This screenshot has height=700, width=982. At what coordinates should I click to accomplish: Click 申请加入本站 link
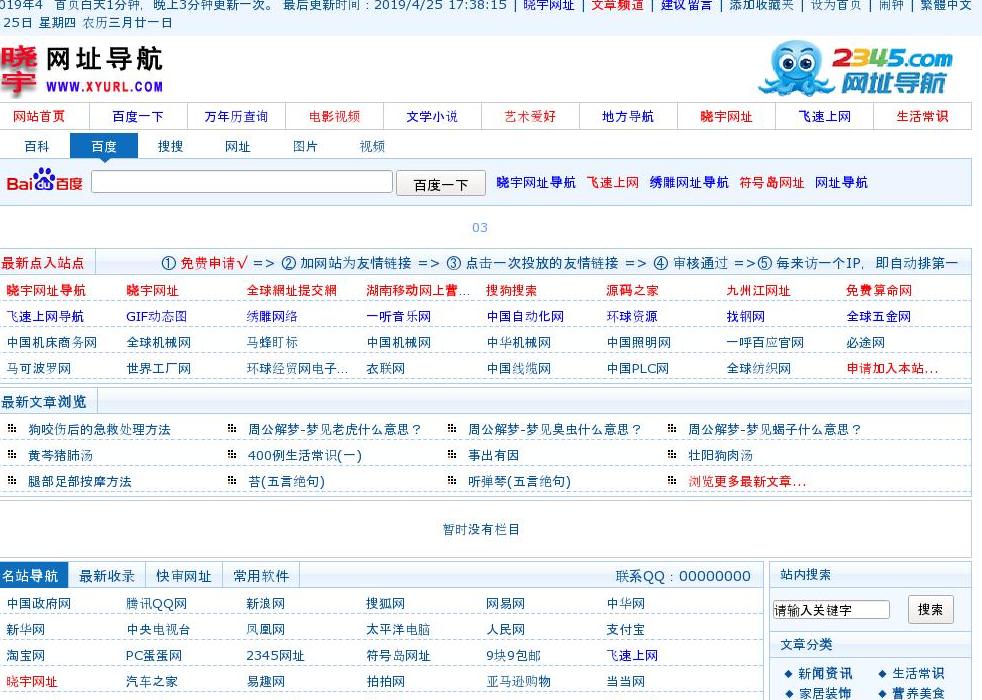[x=892, y=369]
